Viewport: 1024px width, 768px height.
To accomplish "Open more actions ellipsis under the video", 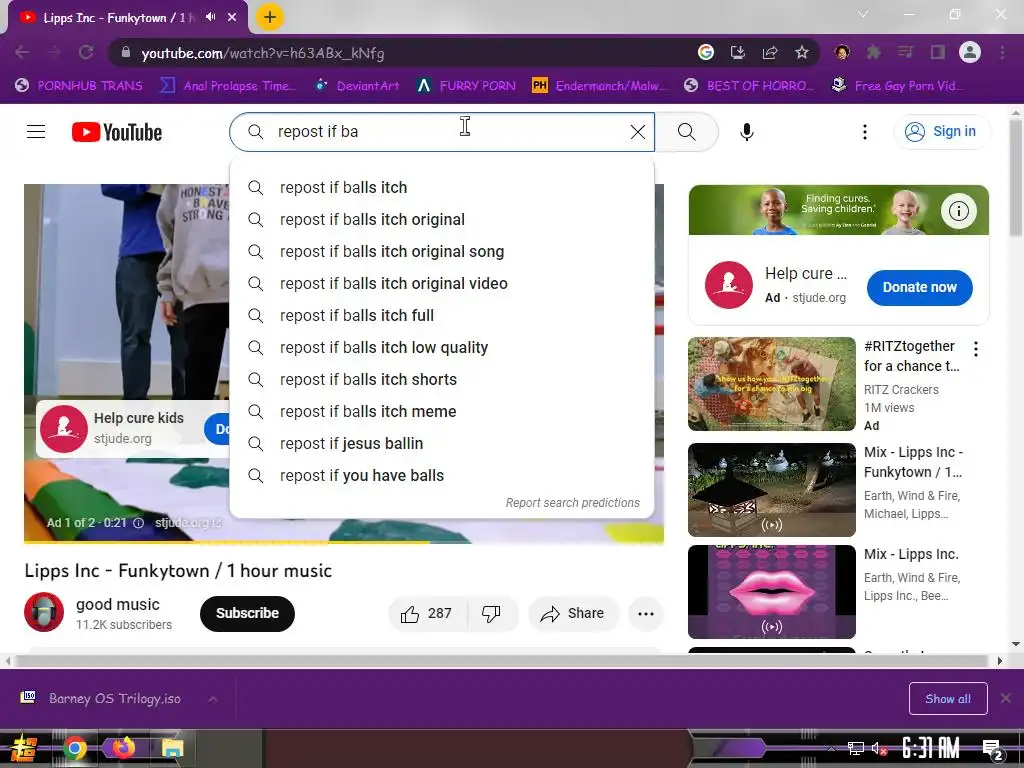I will (646, 614).
